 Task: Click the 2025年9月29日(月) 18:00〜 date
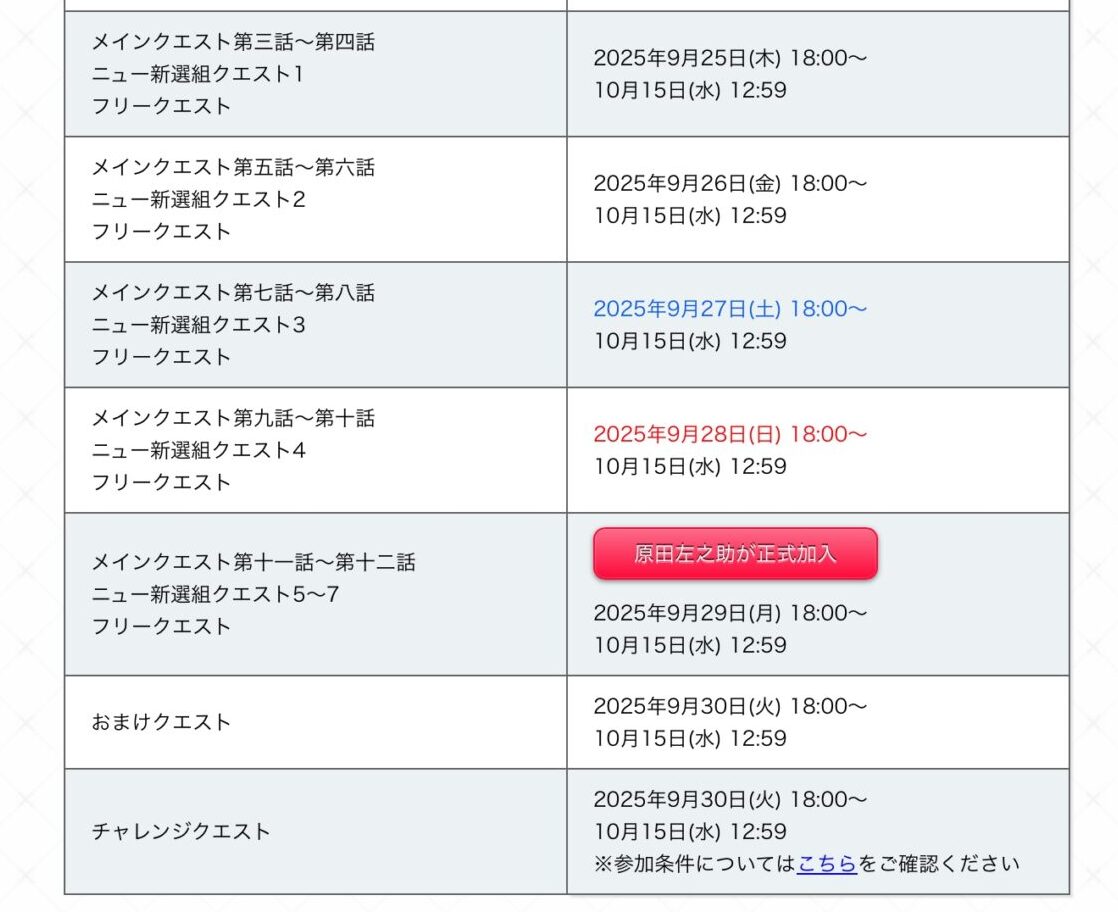pyautogui.click(x=730, y=613)
